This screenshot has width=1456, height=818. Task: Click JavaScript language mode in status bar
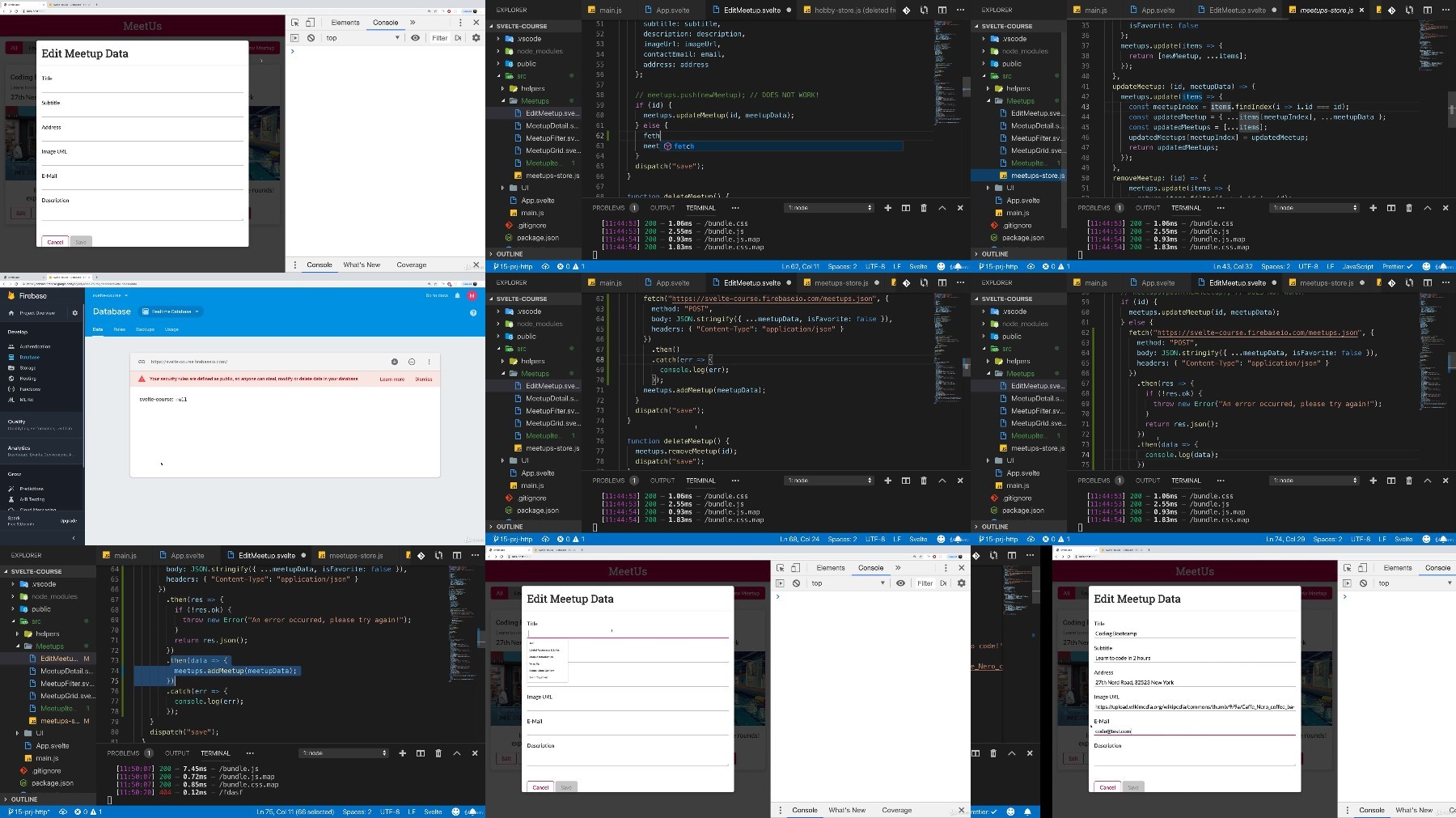[1358, 266]
